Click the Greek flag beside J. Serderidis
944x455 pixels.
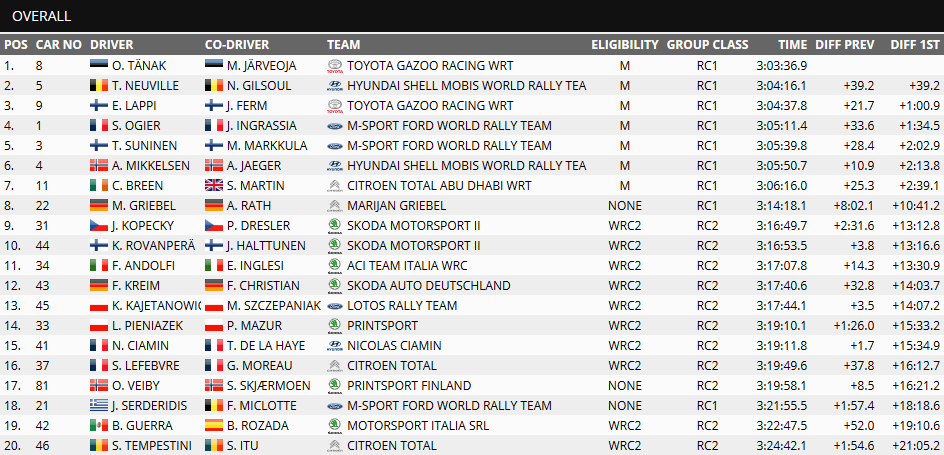coord(99,406)
